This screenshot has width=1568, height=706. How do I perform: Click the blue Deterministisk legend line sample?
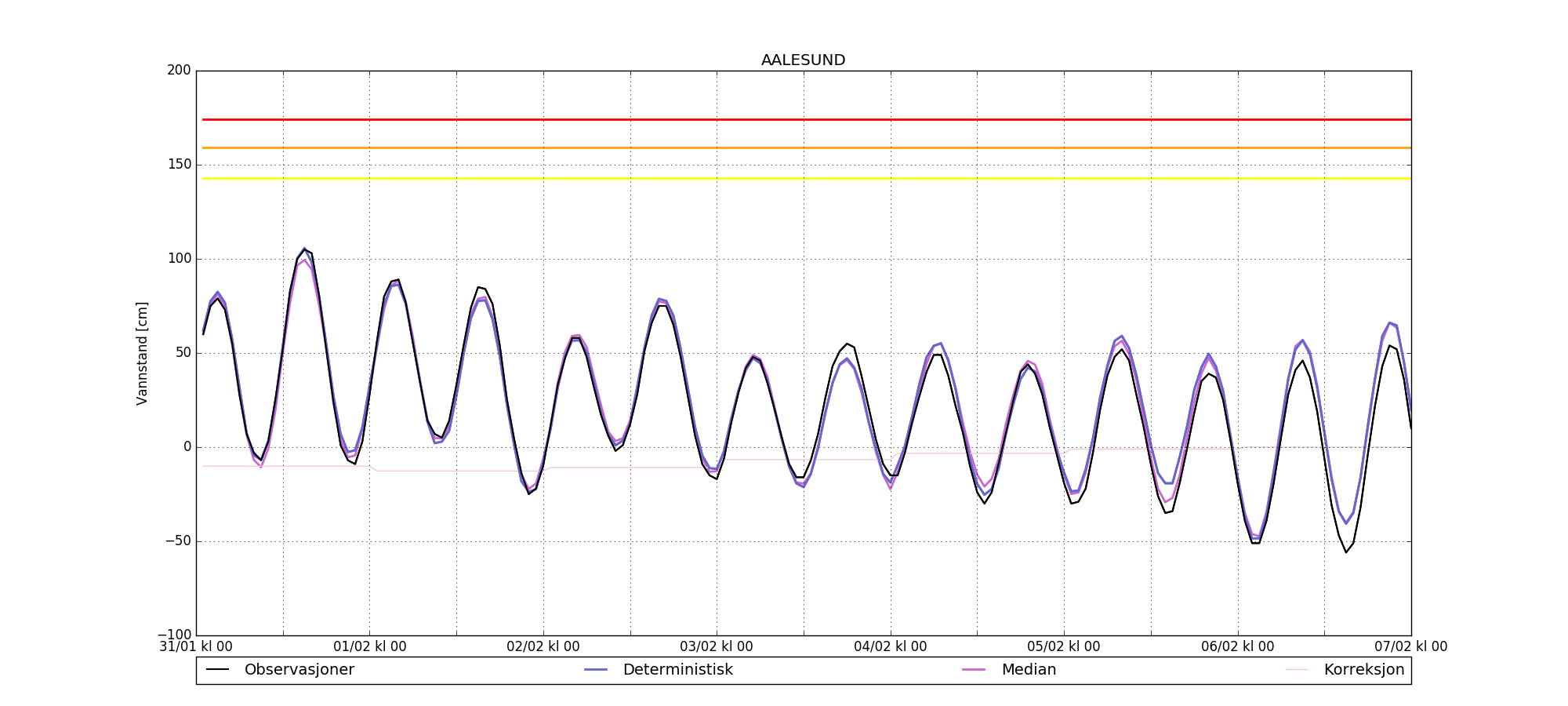tap(596, 670)
